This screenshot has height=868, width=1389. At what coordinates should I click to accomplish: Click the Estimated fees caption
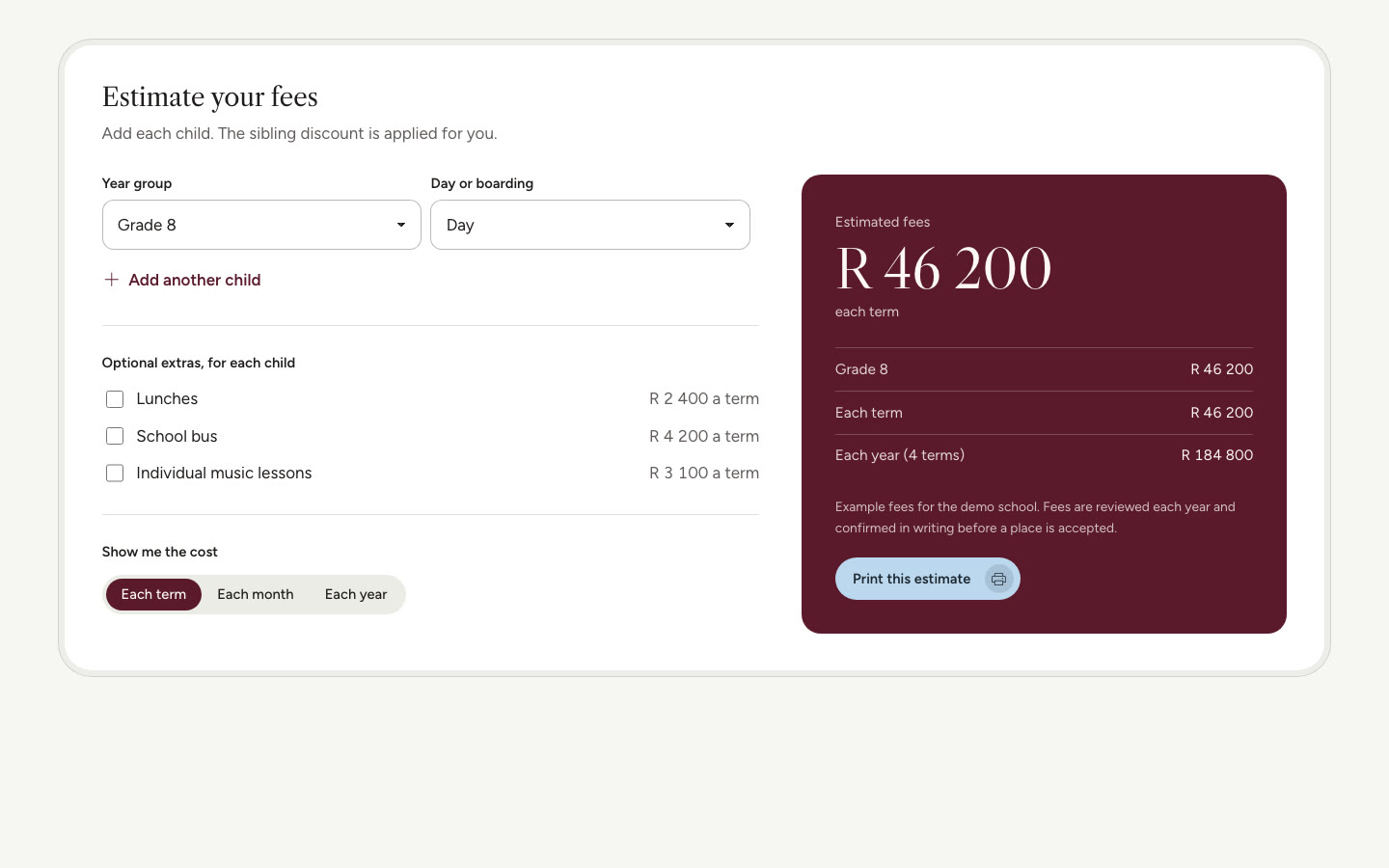click(x=883, y=222)
